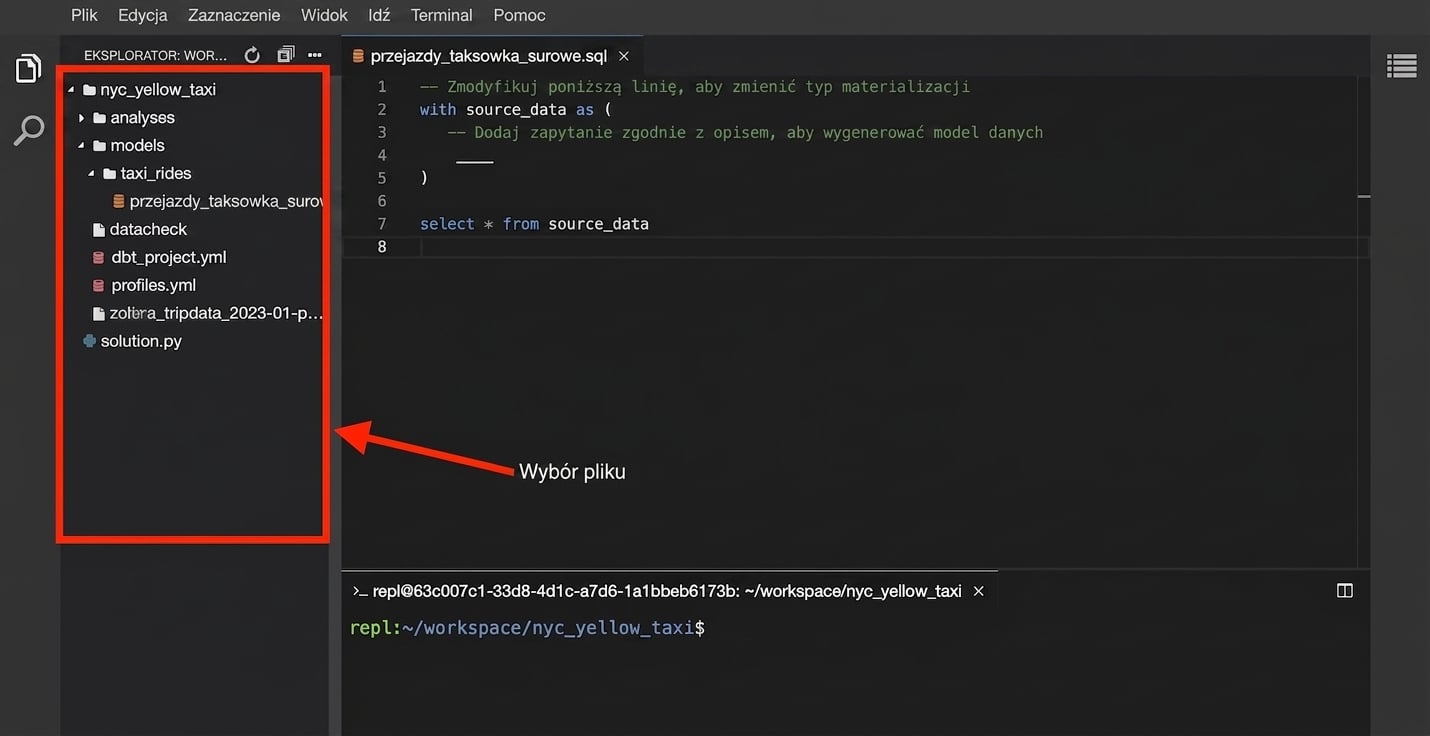Viewport: 1430px width, 736px height.
Task: Click the EKSPLORATOR panel title
Action: tap(155, 55)
